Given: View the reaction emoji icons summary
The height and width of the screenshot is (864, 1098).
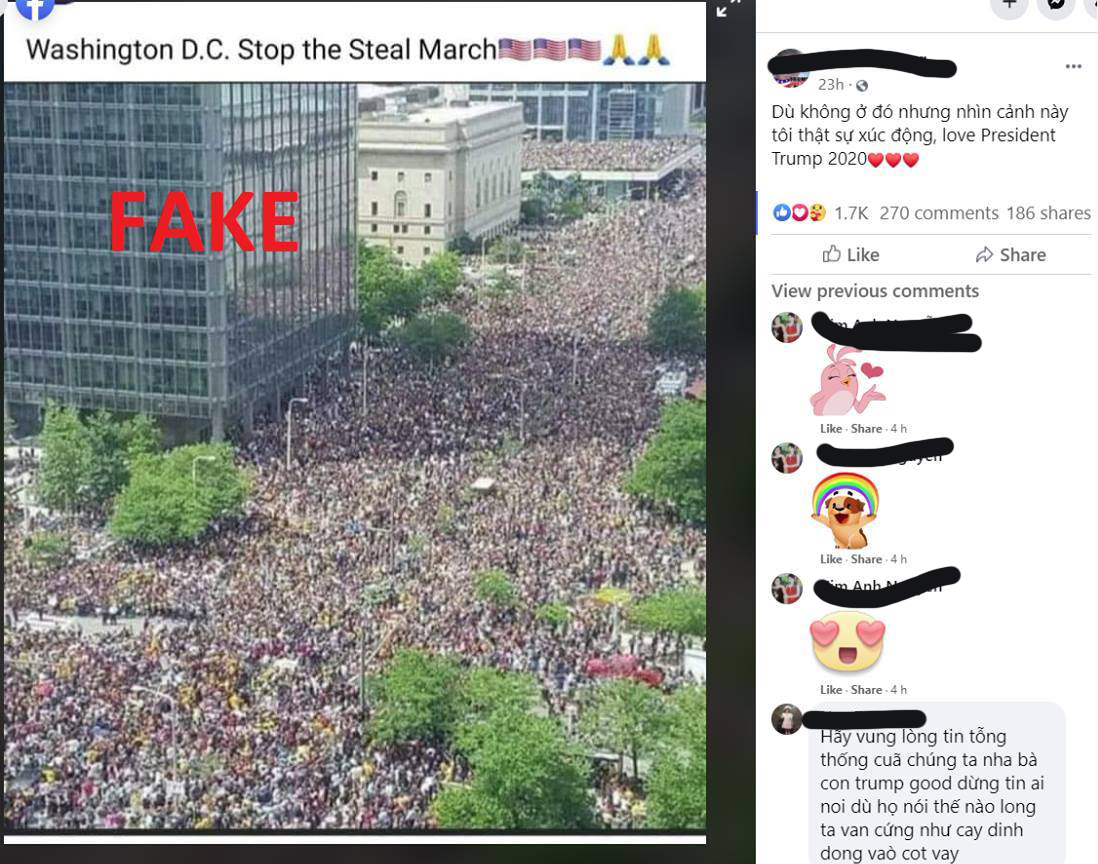Looking at the screenshot, I should click(799, 213).
